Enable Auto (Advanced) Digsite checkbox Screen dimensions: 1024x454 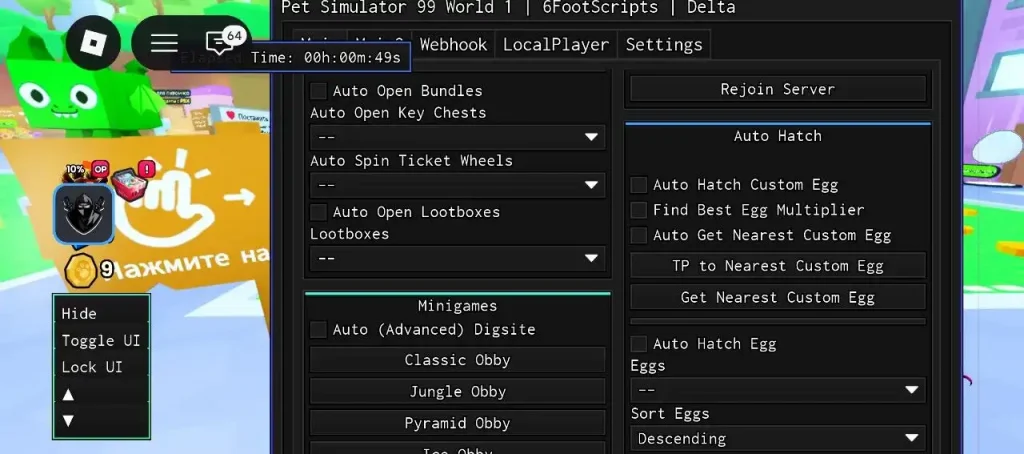(x=319, y=329)
